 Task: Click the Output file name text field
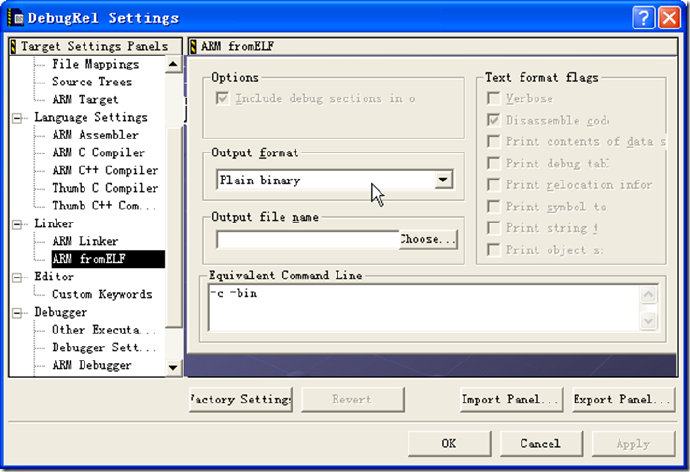click(308, 240)
